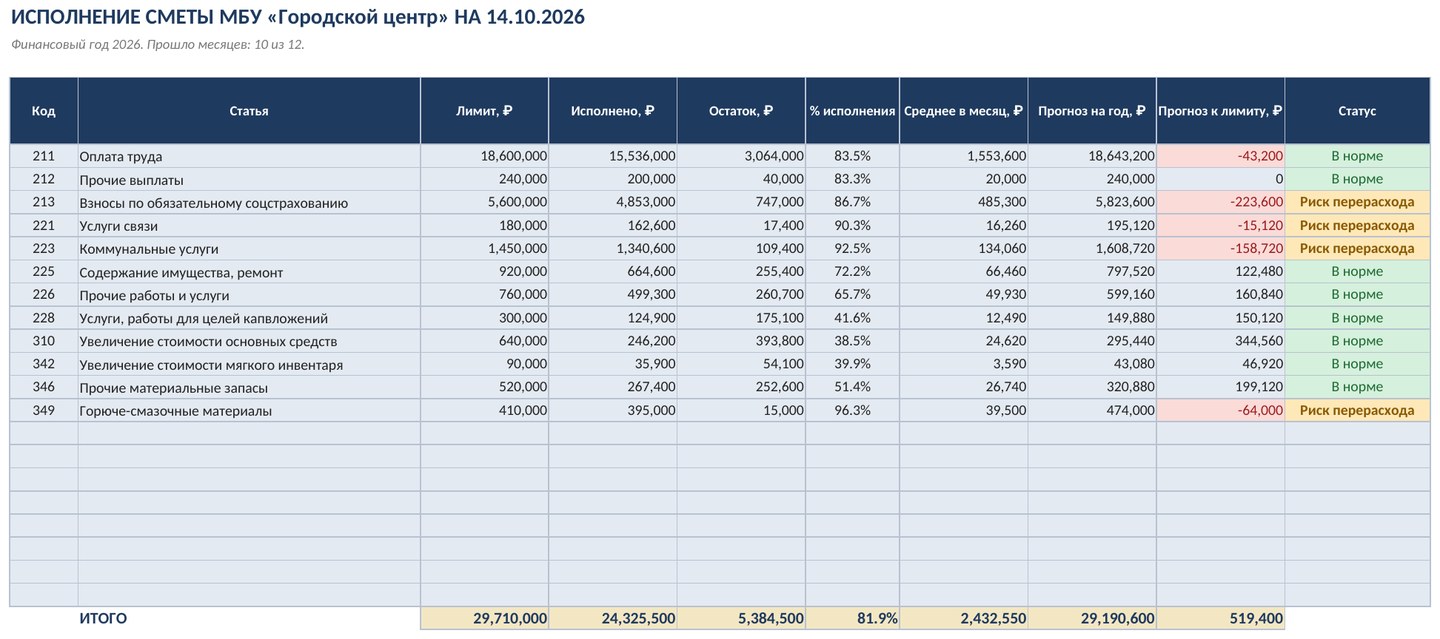Select 'Горюче-смазочные материалы' cell
The image size is (1440, 639).
[x=249, y=410]
